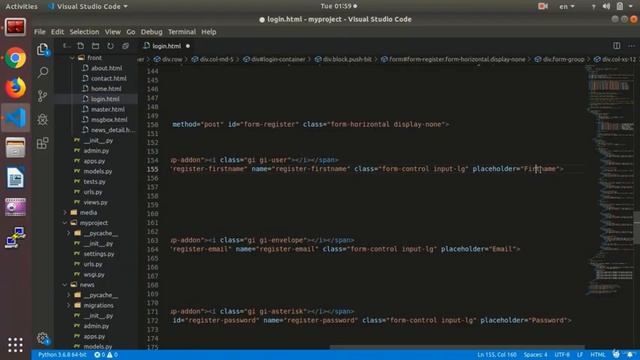Screen dimensions: 640x360
Task: Open notifications bell in status bar
Action: tap(630, 354)
